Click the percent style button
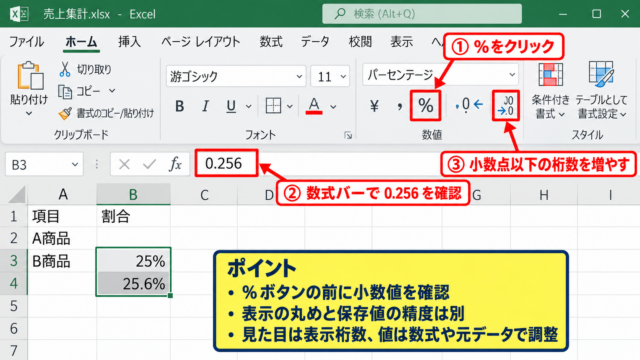640x360 pixels. tap(425, 106)
